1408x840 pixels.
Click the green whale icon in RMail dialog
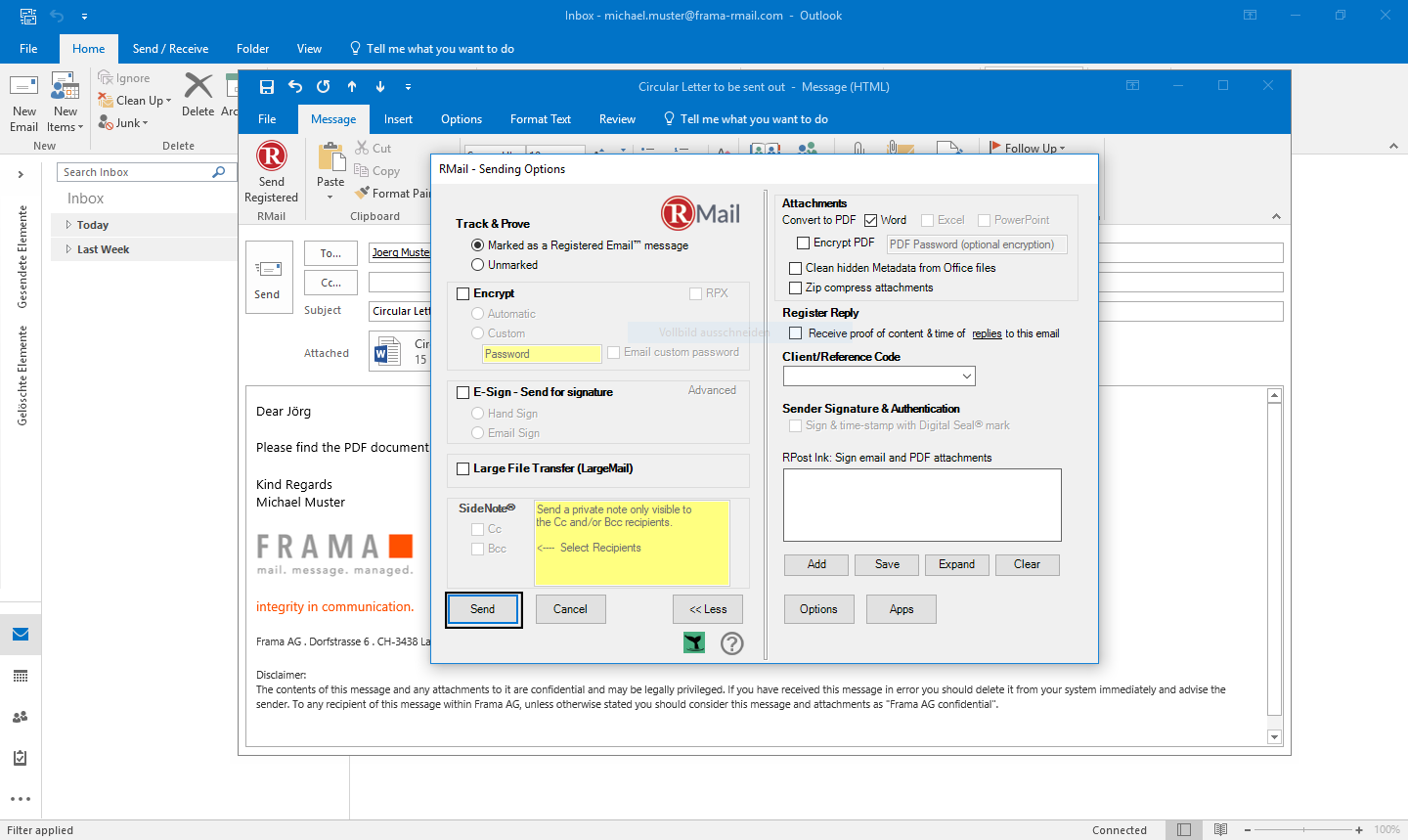[694, 642]
